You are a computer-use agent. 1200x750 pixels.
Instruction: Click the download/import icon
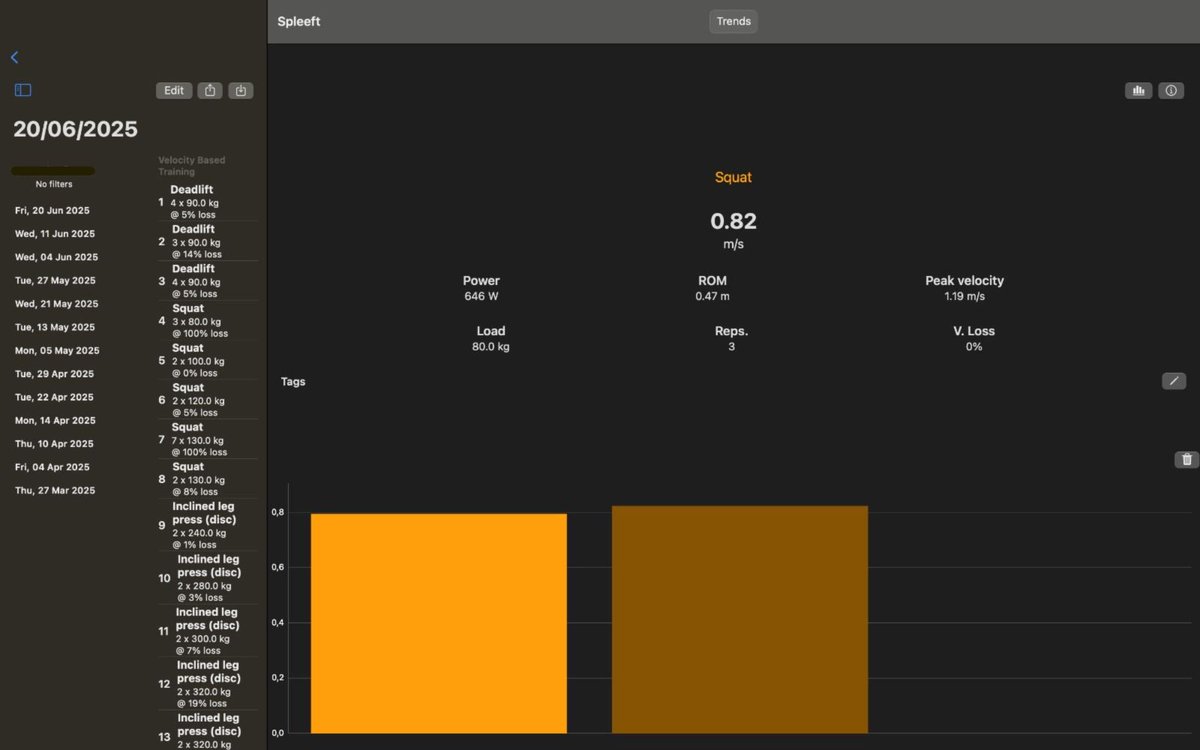[241, 90]
